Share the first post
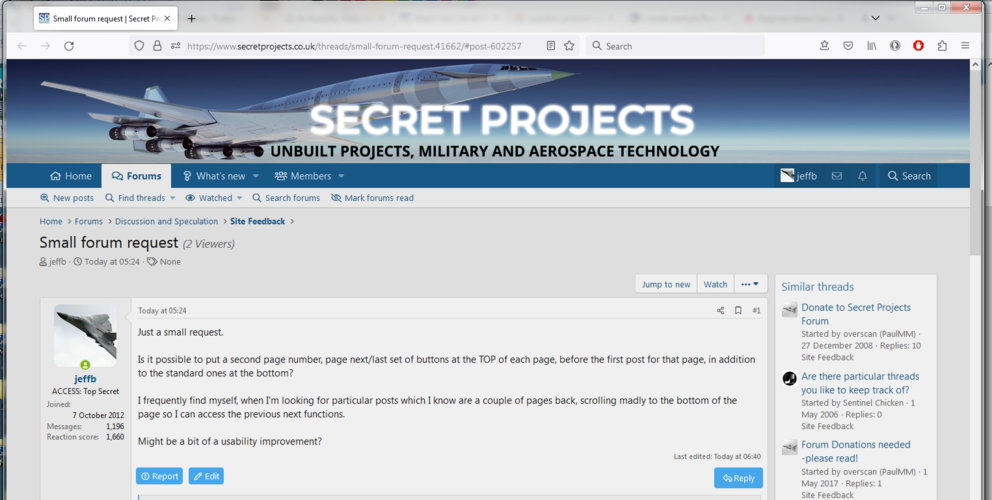The height and width of the screenshot is (500, 992). pos(720,310)
